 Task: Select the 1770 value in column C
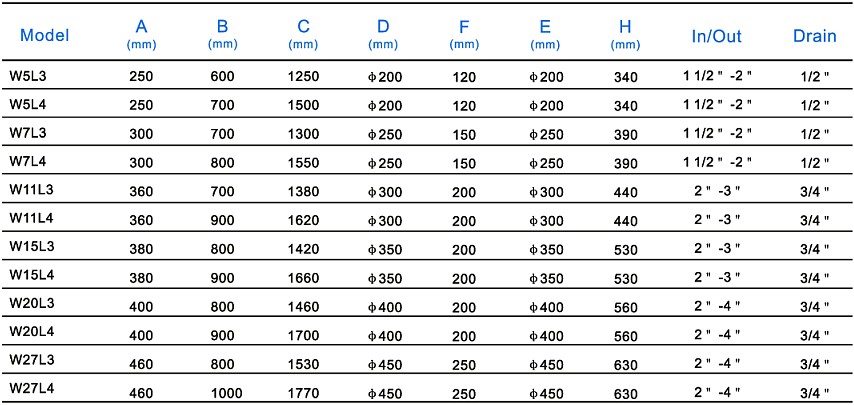click(303, 394)
